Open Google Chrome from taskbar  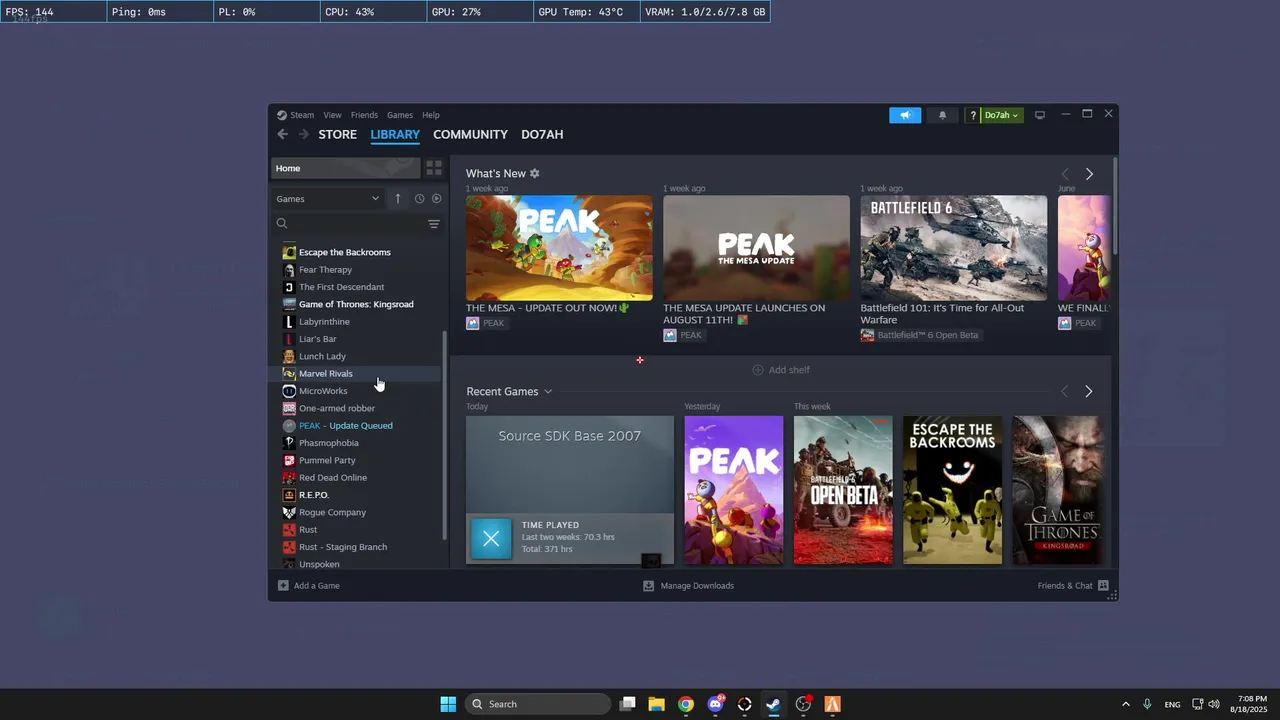pyautogui.click(x=686, y=704)
